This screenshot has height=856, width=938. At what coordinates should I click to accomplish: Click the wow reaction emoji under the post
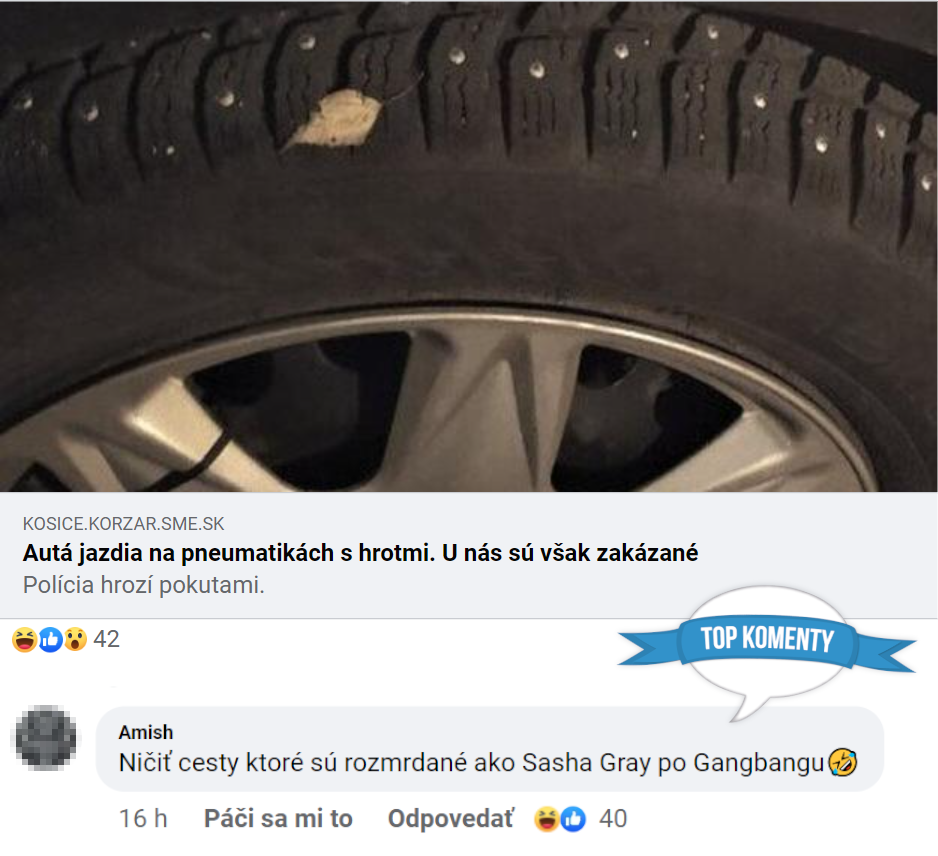[75, 639]
